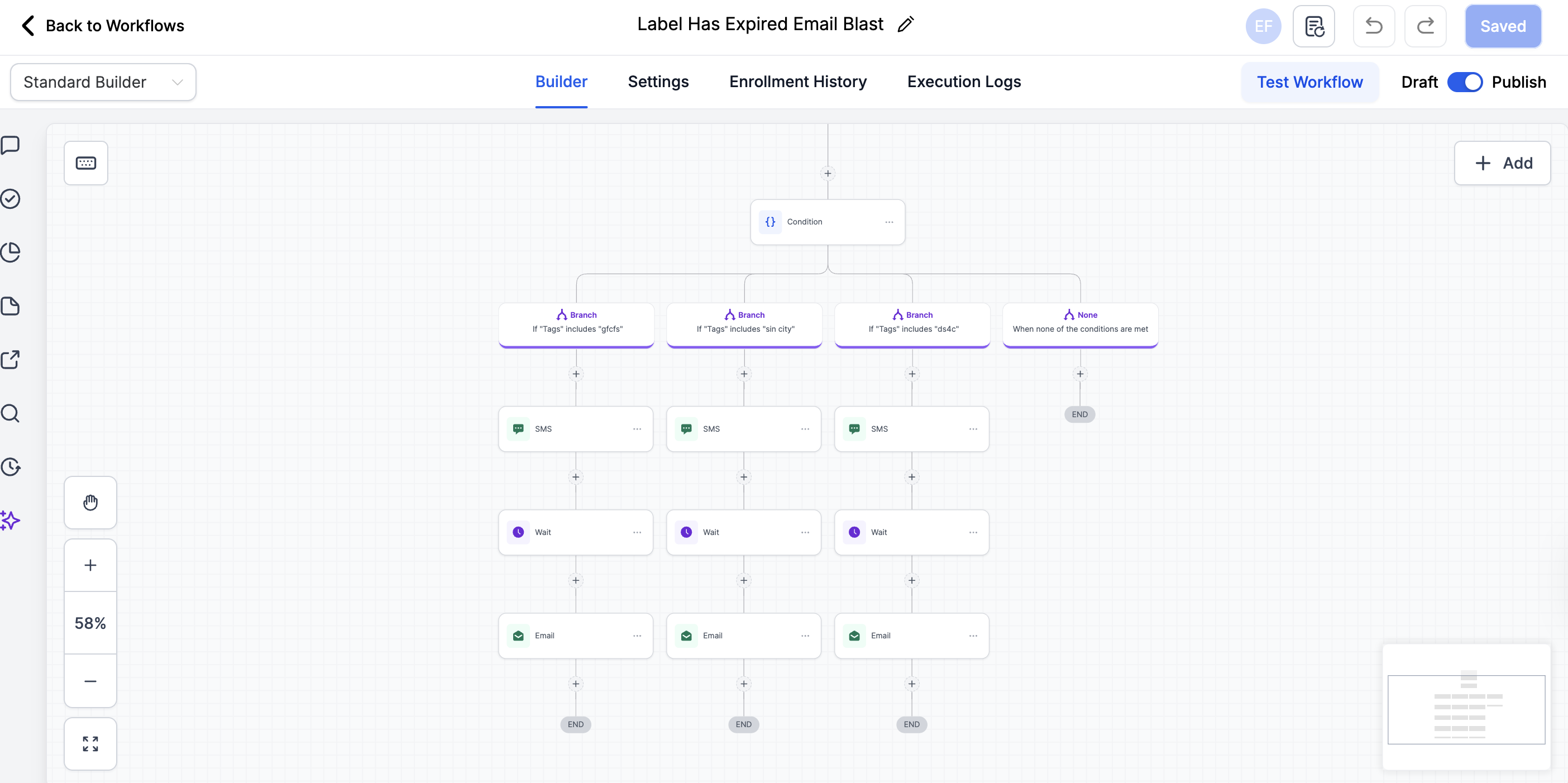Switch to the Settings tab

[658, 82]
